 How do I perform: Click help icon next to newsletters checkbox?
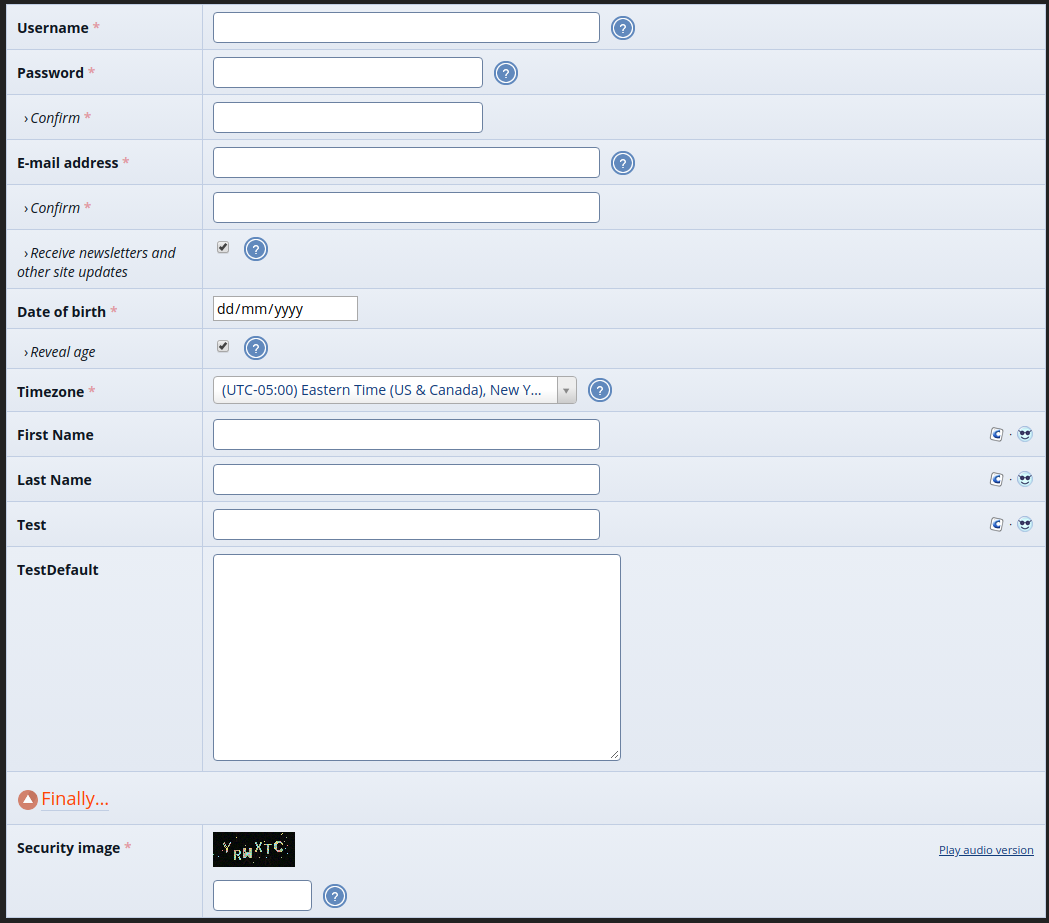[256, 249]
